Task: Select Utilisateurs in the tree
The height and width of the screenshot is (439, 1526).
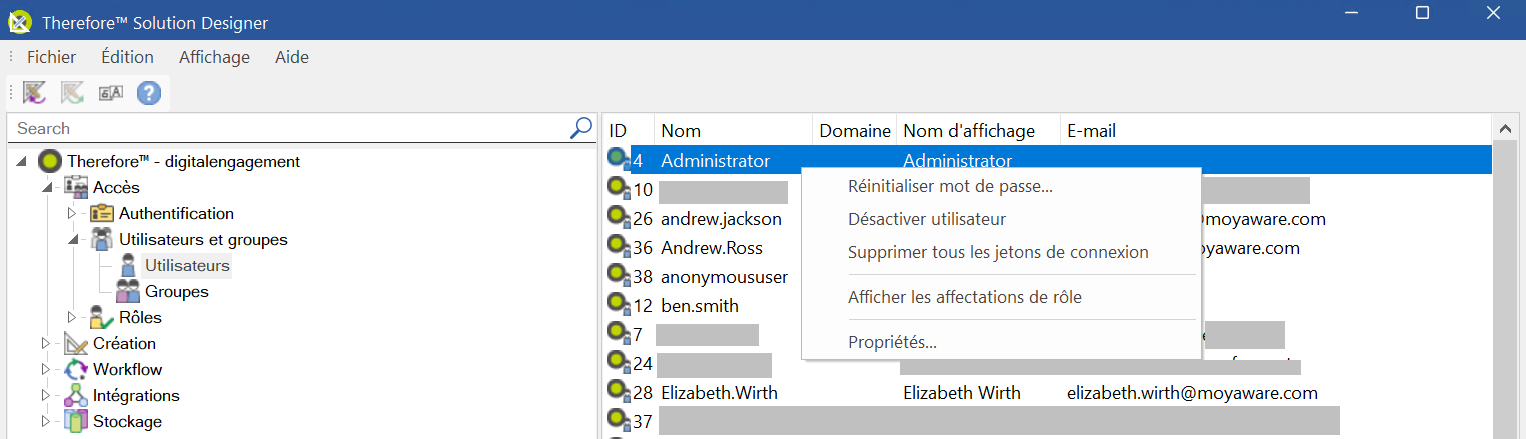Action: click(187, 265)
